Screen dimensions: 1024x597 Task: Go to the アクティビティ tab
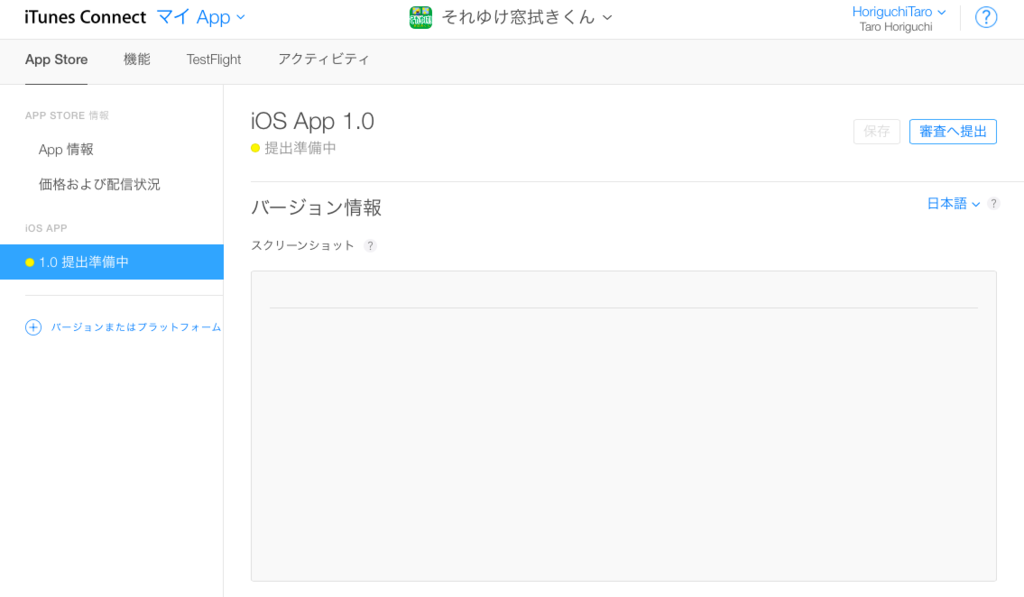[x=323, y=59]
